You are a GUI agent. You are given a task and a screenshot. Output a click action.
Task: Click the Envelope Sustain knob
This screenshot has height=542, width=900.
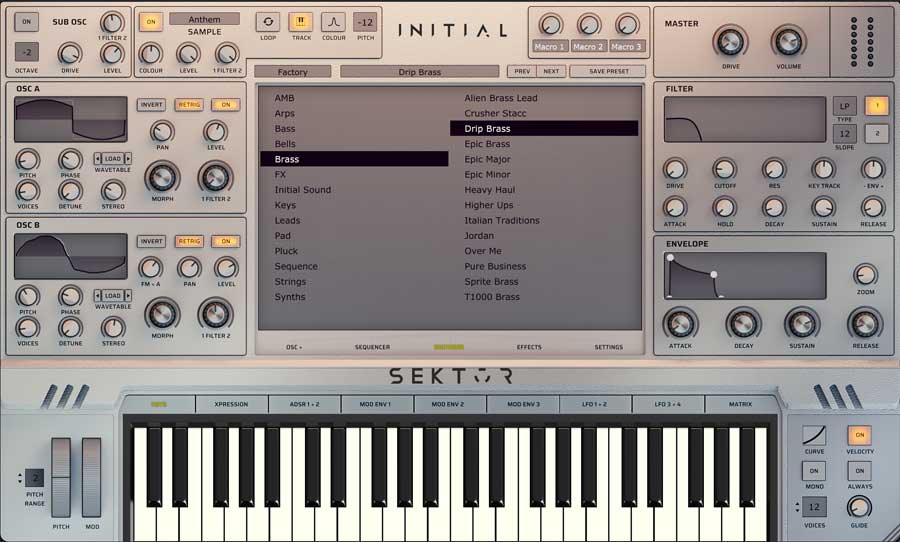[802, 324]
